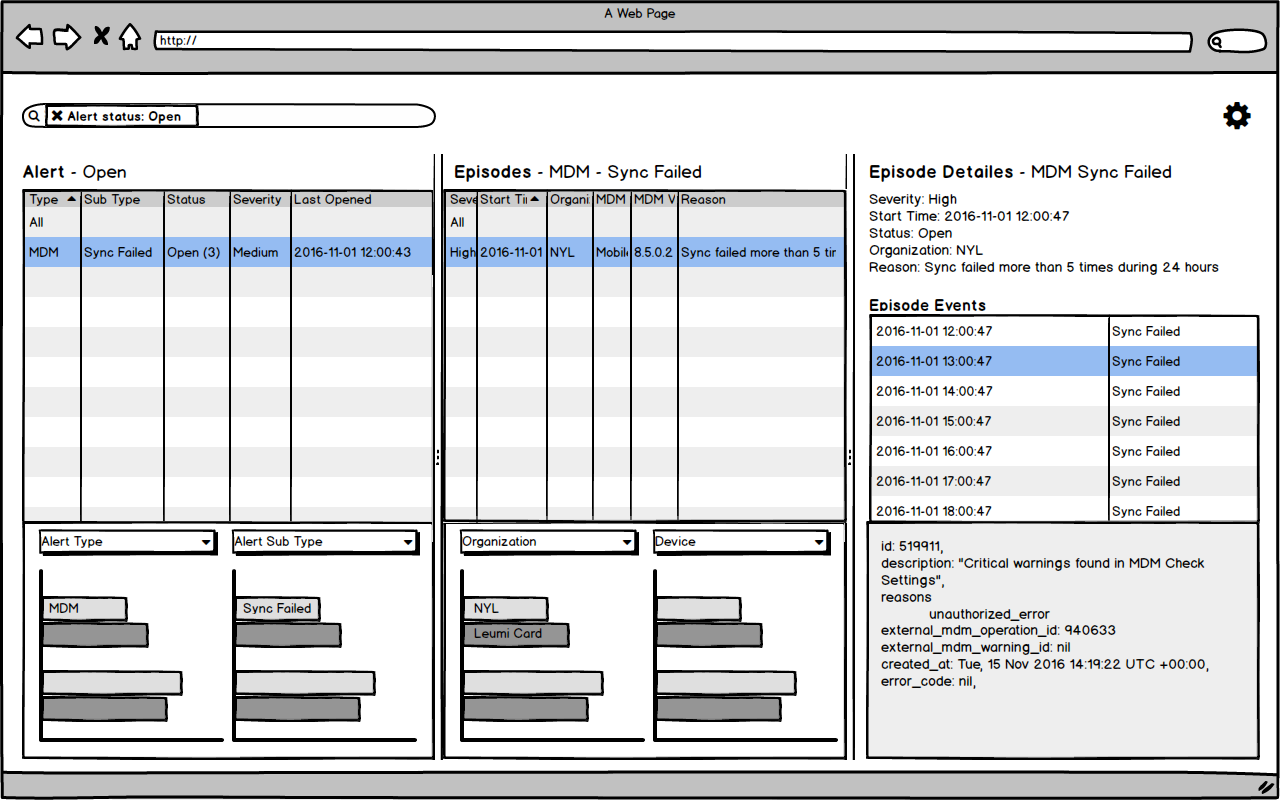Click the magnifier icon in the search field
The image size is (1280, 800).
point(34,116)
